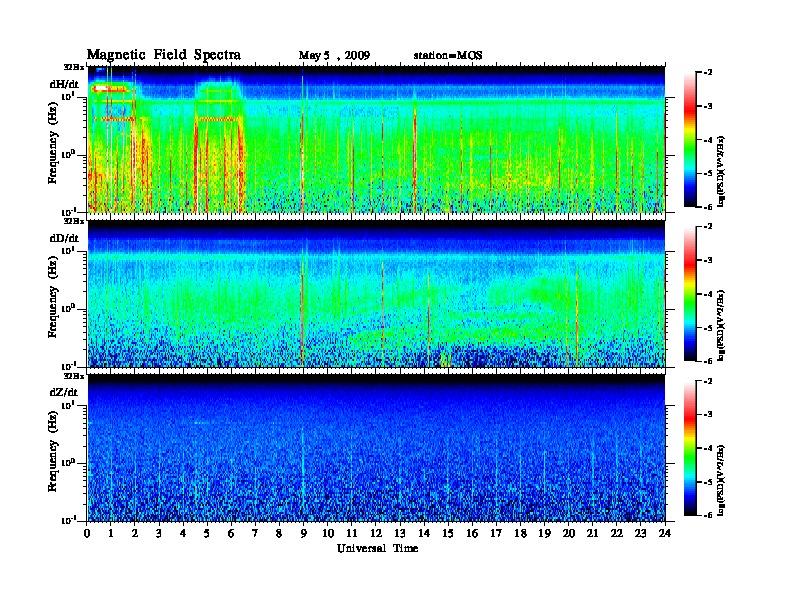Viewport: 792px width, 612px height.
Task: Click the dZ/dt panel color scale bar
Action: coord(689,448)
